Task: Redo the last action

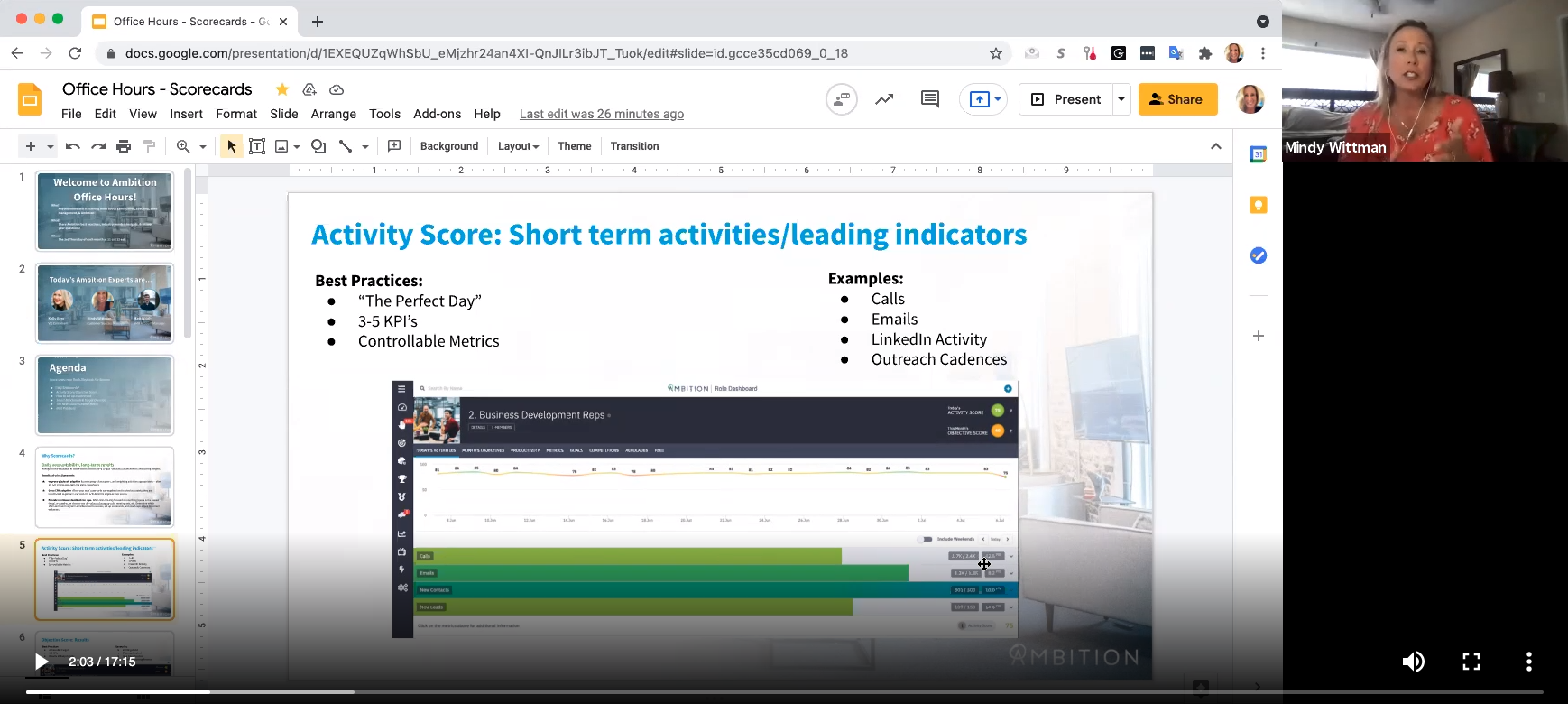Action: tap(98, 146)
